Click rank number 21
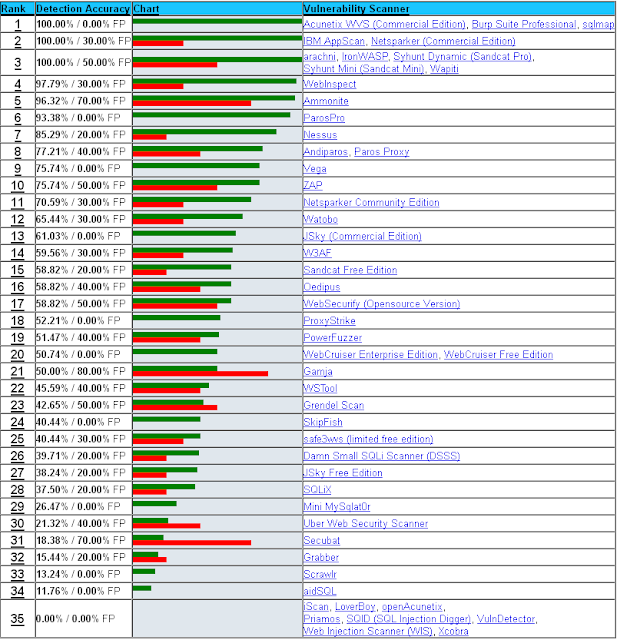This screenshot has height=640, width=617. point(18,372)
